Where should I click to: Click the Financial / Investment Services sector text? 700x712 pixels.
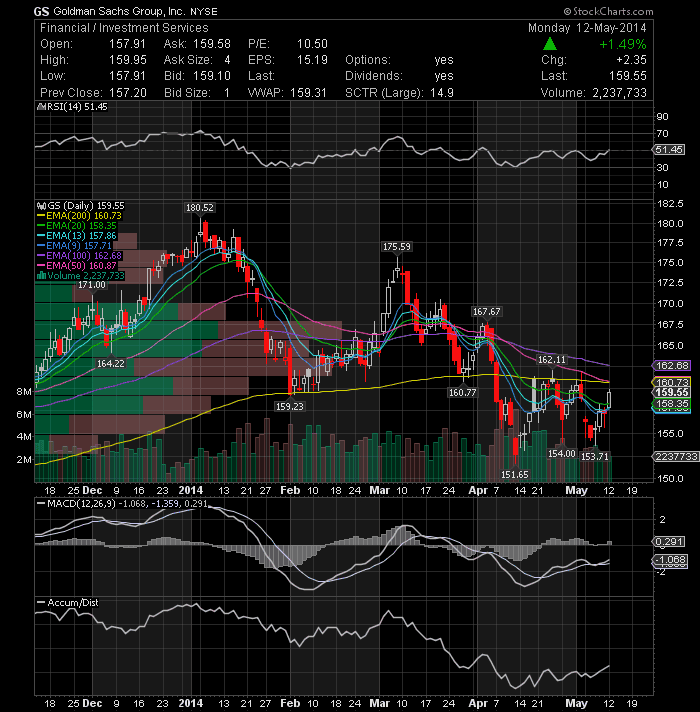124,28
